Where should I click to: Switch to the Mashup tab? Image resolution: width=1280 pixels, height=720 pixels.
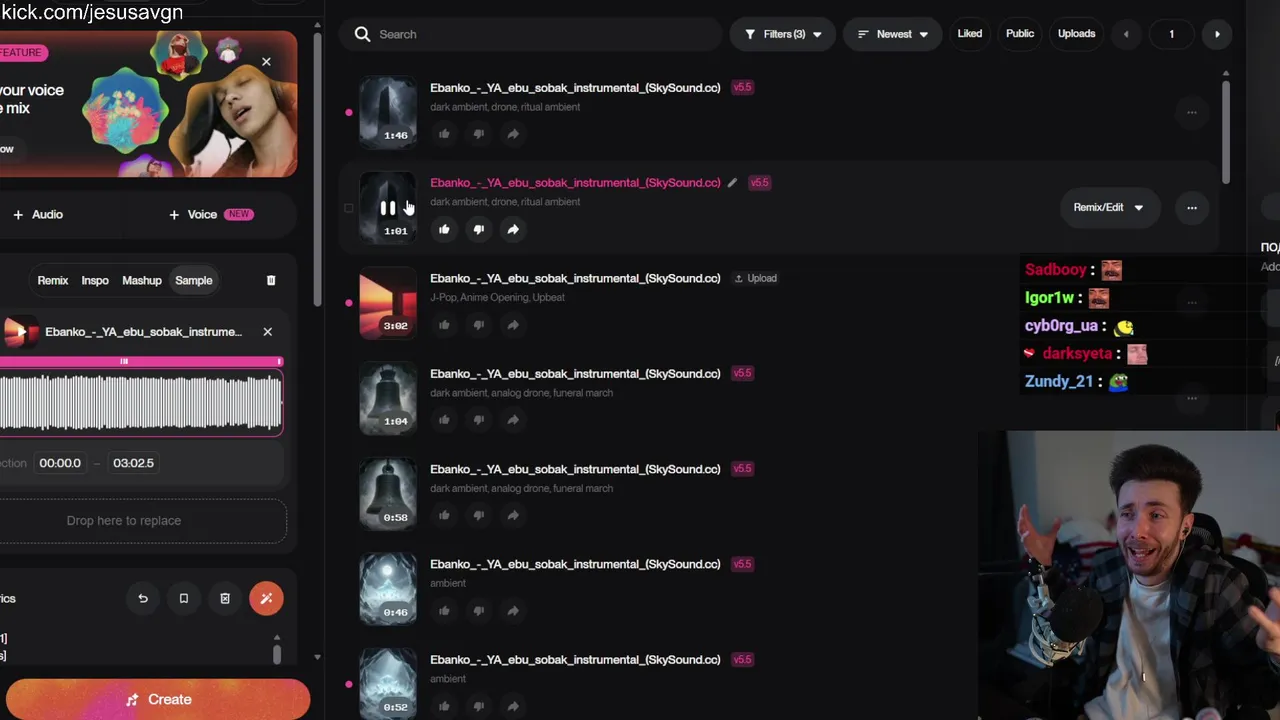(141, 281)
